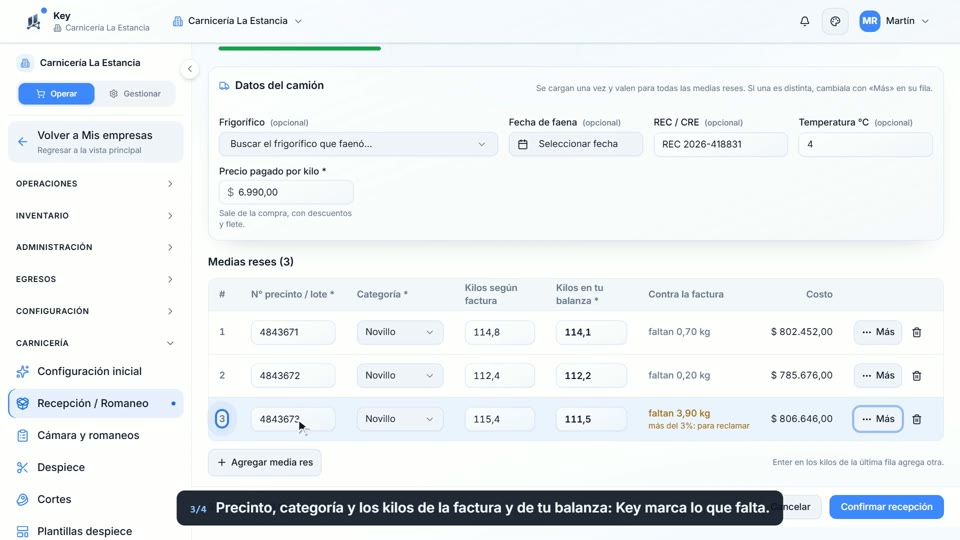Expand the Inventario section

pos(95,216)
